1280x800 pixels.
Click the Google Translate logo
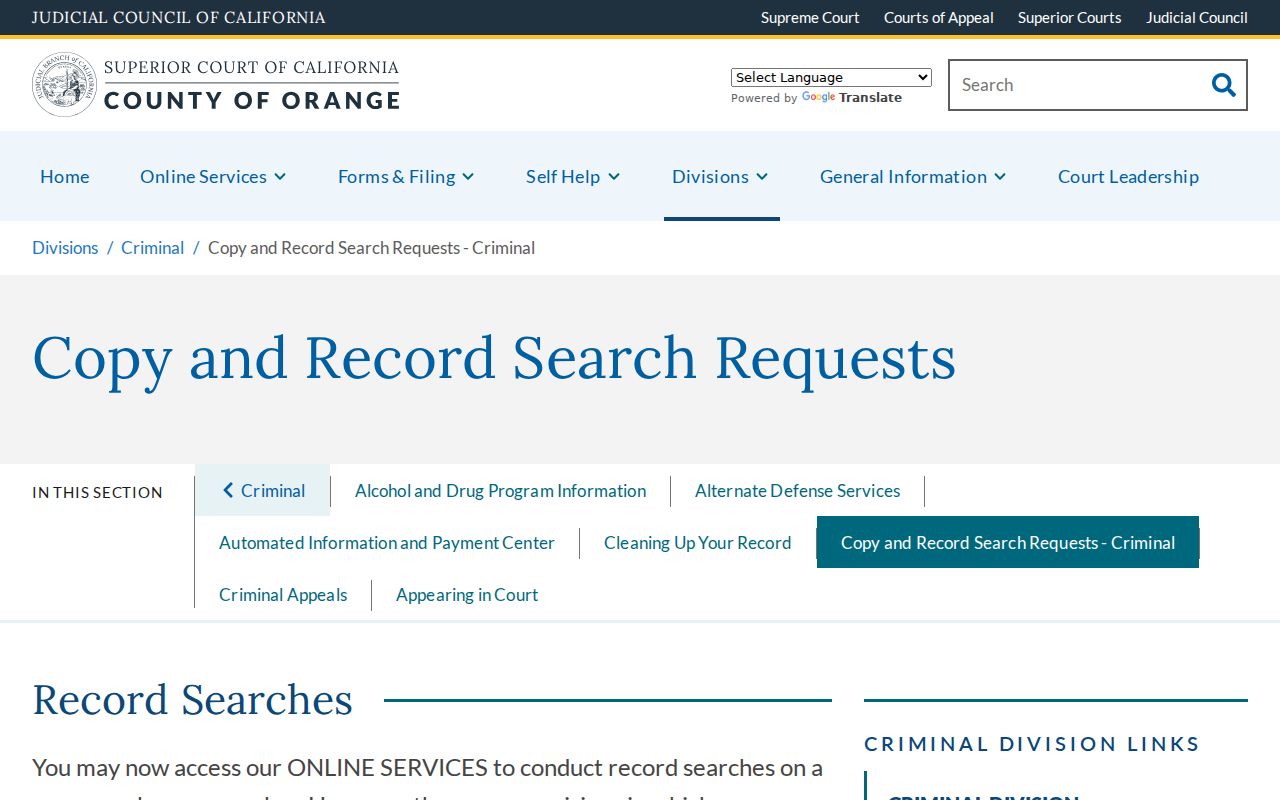coord(852,97)
